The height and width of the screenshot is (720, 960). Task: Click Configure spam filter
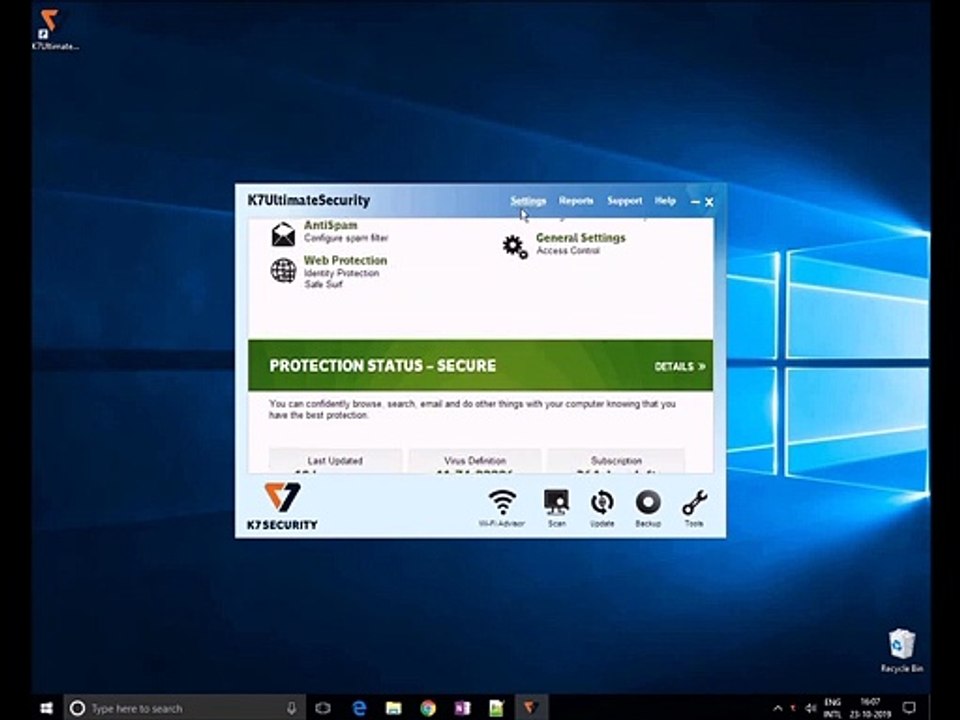346,238
